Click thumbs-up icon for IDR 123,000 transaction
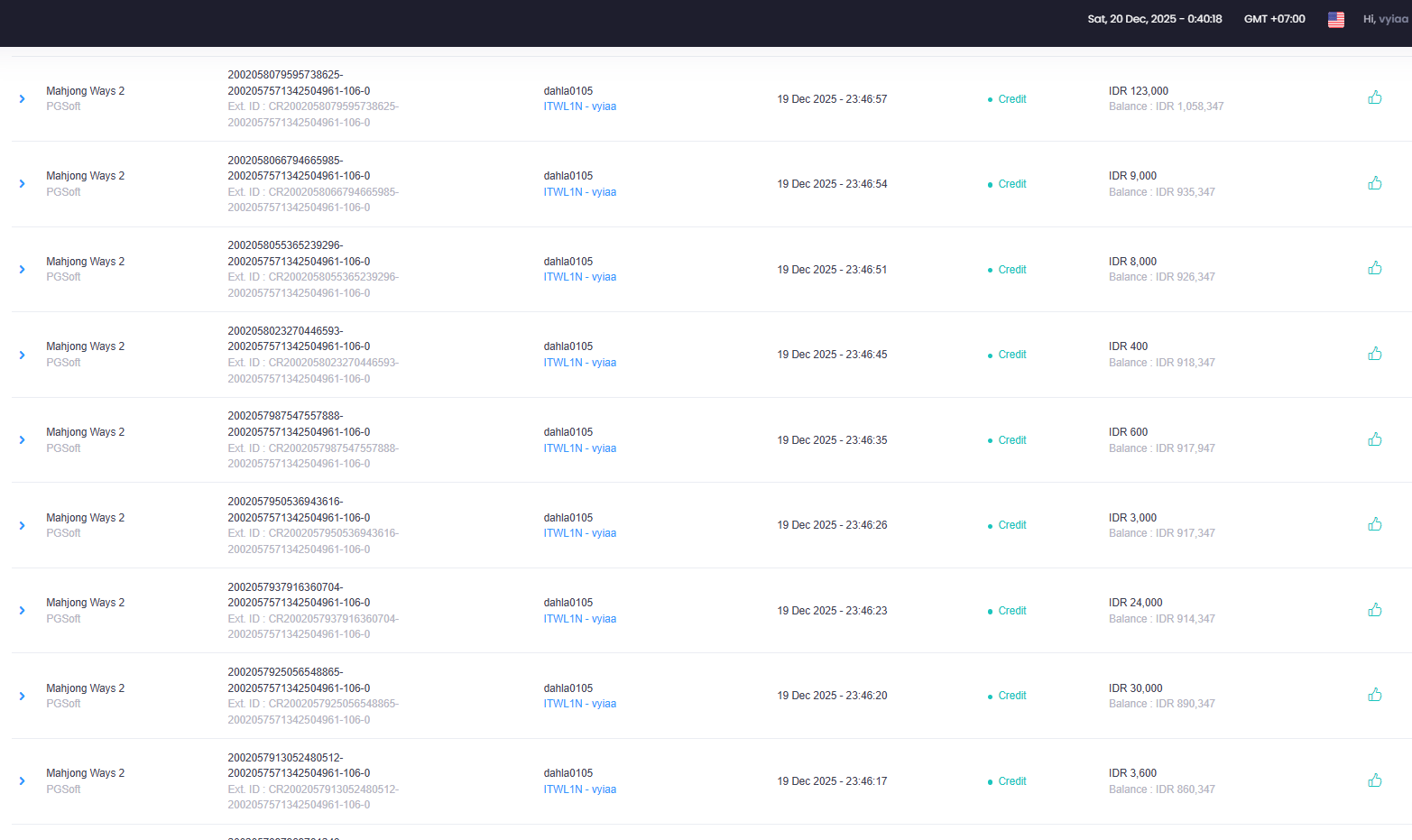The image size is (1412, 840). (x=1374, y=97)
